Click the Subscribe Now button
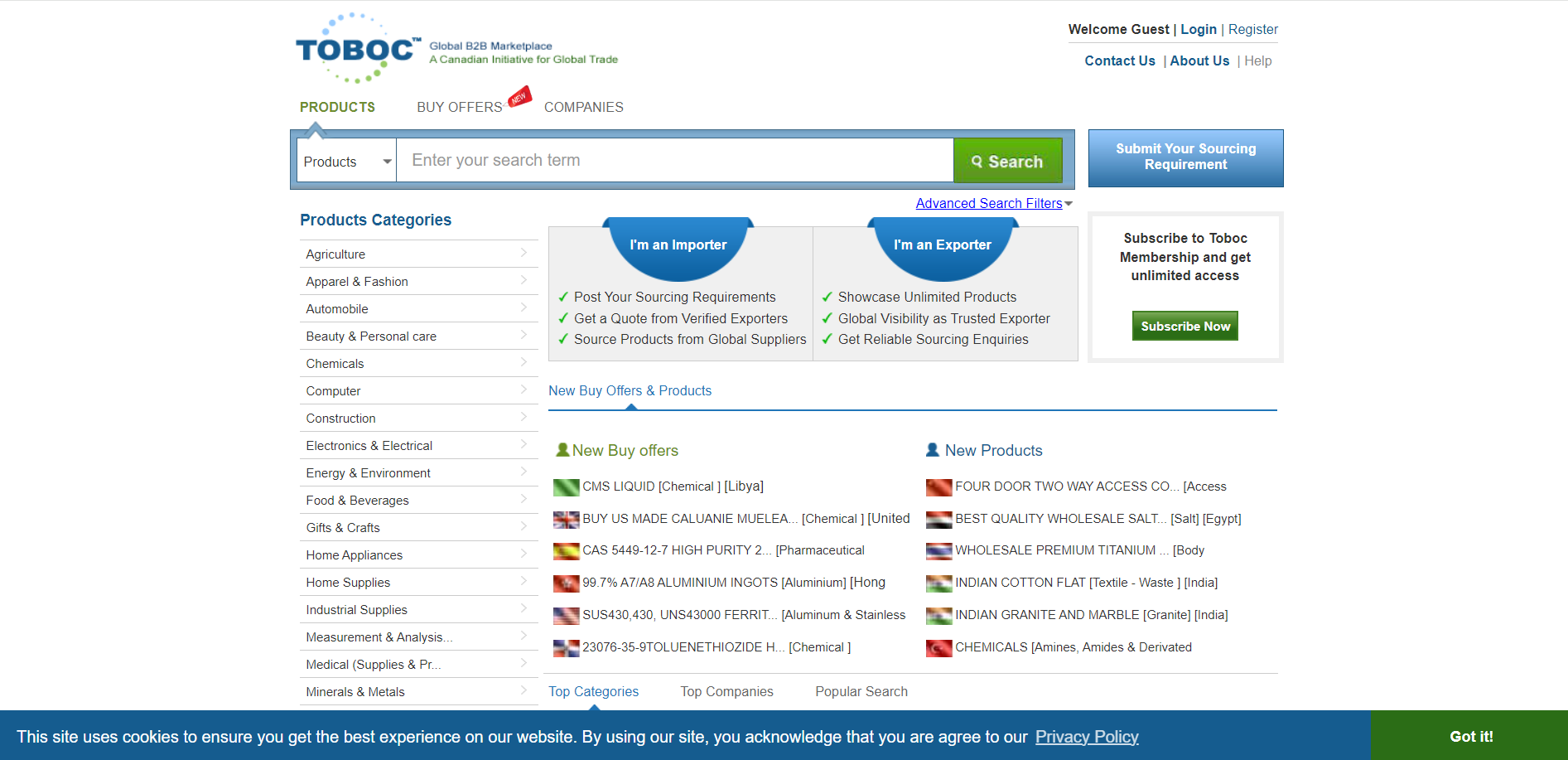 coord(1184,326)
